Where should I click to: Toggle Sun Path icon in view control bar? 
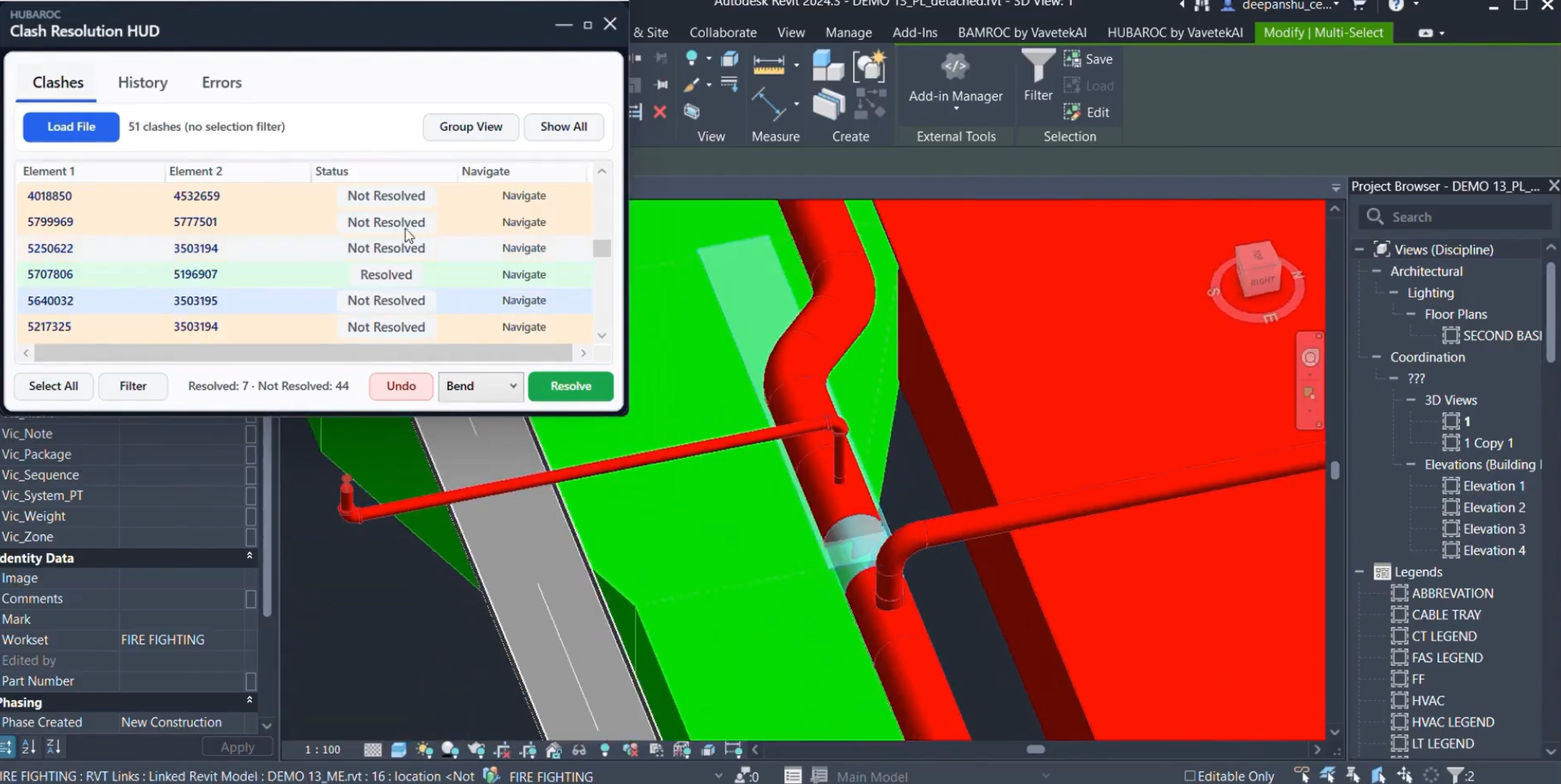tap(424, 750)
